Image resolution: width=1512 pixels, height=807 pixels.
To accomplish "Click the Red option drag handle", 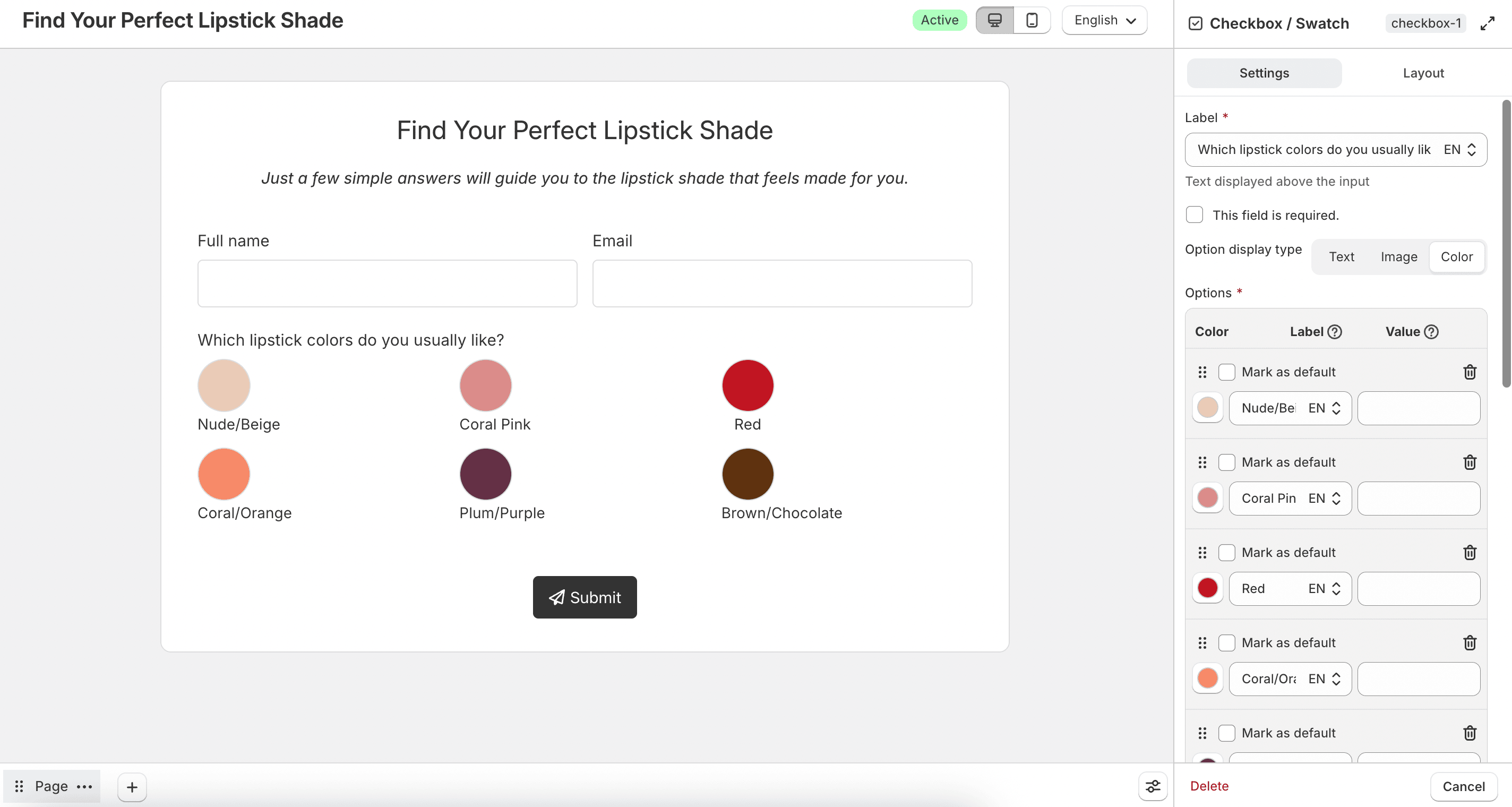I will point(1202,553).
